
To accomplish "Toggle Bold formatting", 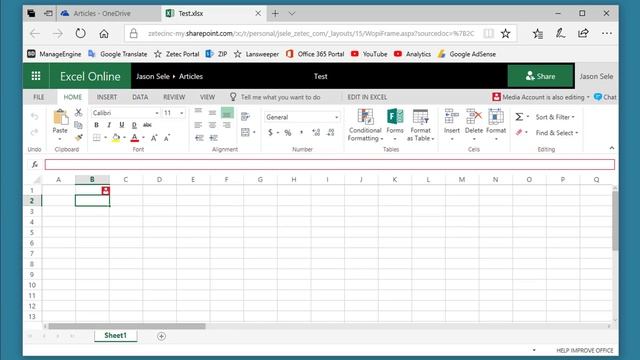I will (x=96, y=125).
